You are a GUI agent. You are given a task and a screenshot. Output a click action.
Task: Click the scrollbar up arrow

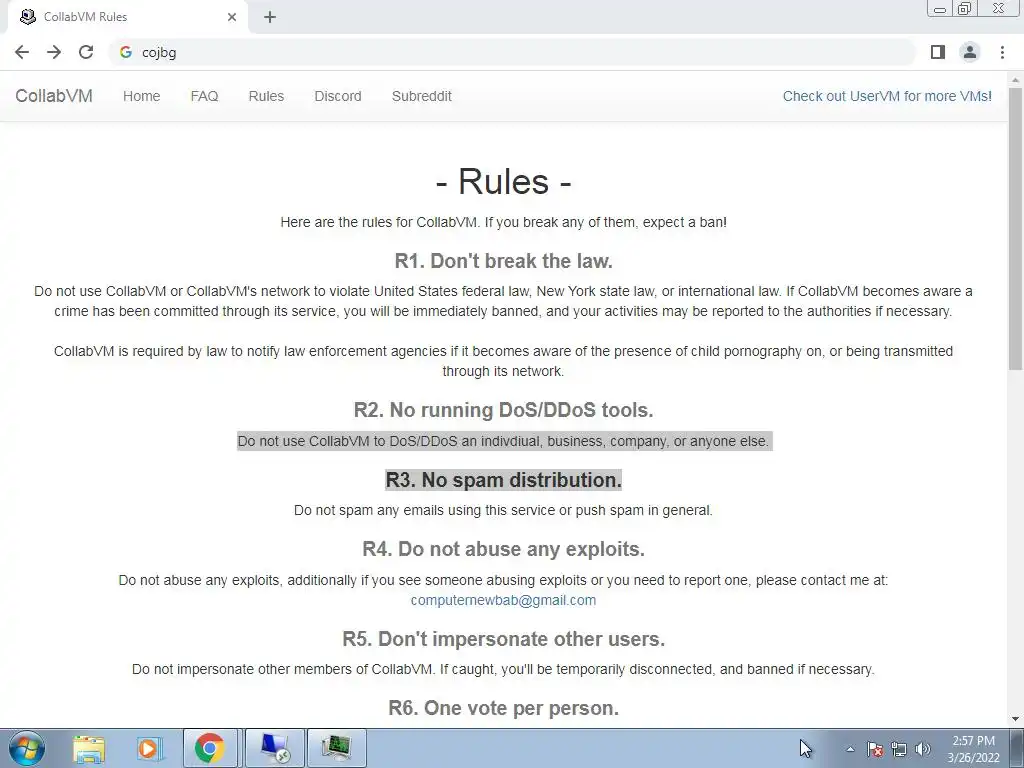click(x=1015, y=80)
